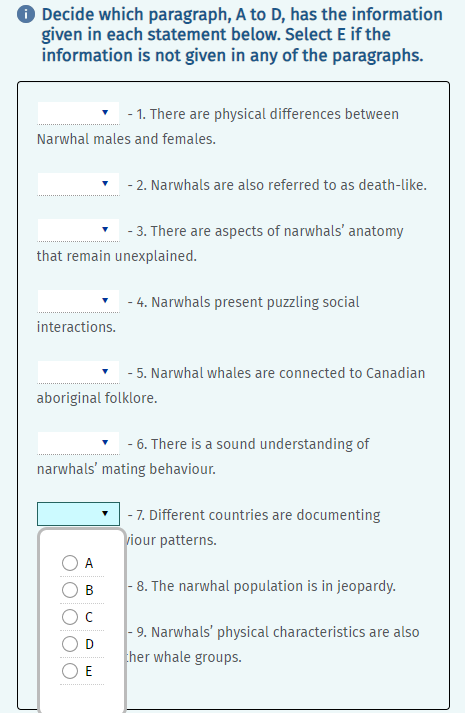Collapse the open dropdown for statement 7
The height and width of the screenshot is (713, 465).
point(78,514)
